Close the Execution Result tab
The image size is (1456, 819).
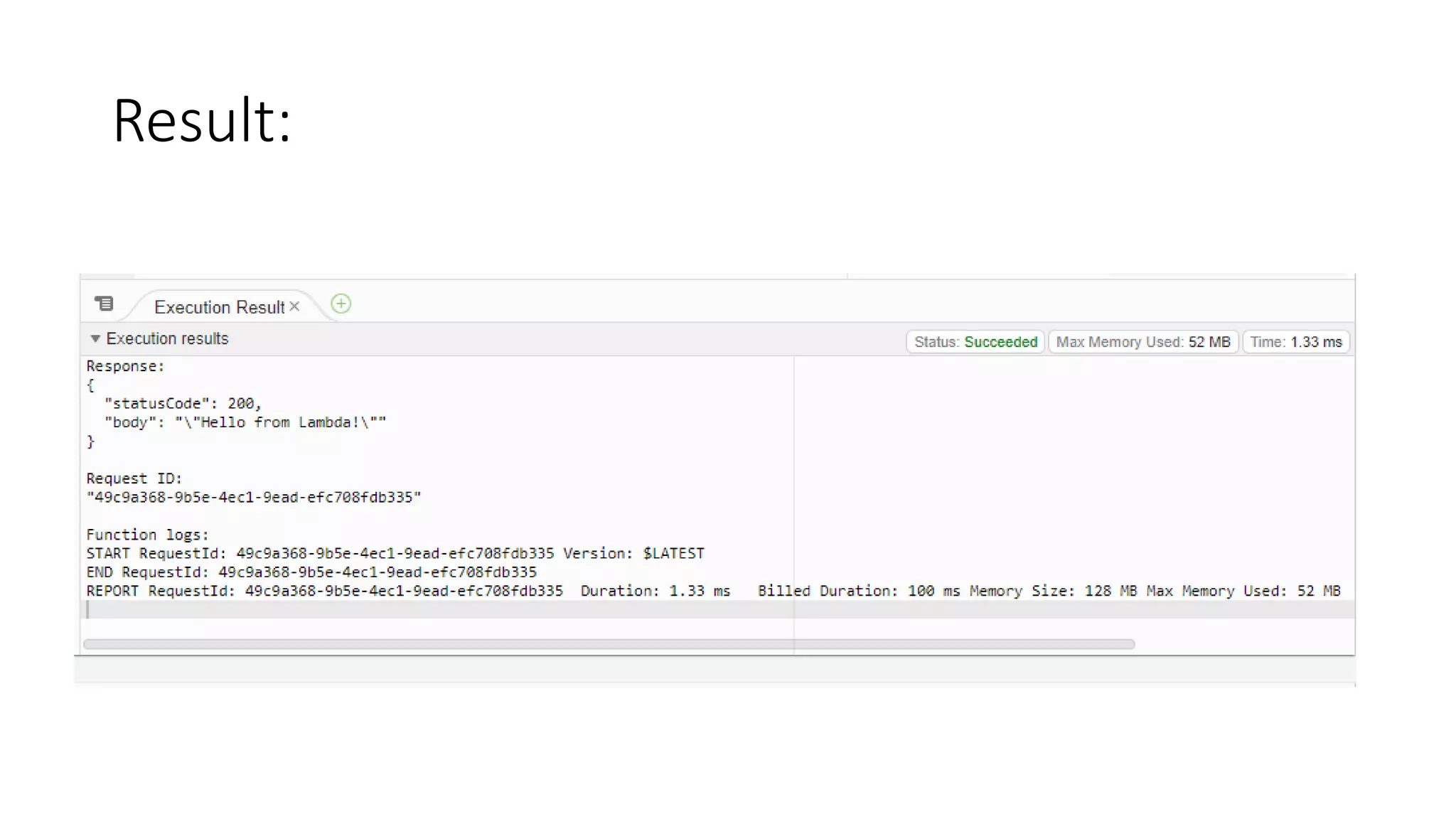point(294,306)
